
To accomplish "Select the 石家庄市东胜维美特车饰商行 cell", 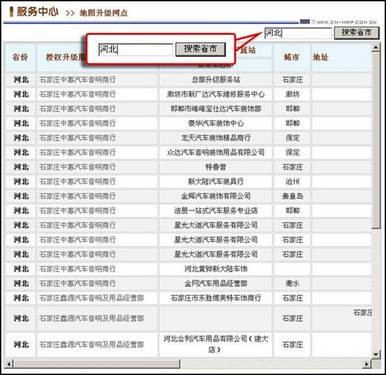I will point(216,298).
